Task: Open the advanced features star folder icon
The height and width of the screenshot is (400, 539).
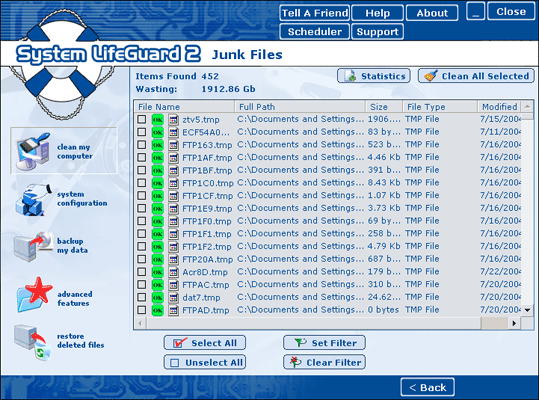Action: 34,296
